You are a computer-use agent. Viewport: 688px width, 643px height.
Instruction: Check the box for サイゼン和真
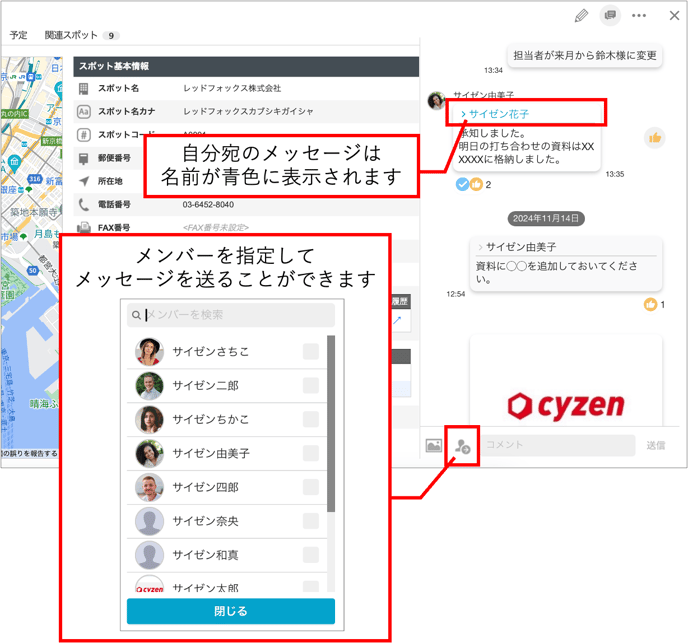[x=311, y=555]
